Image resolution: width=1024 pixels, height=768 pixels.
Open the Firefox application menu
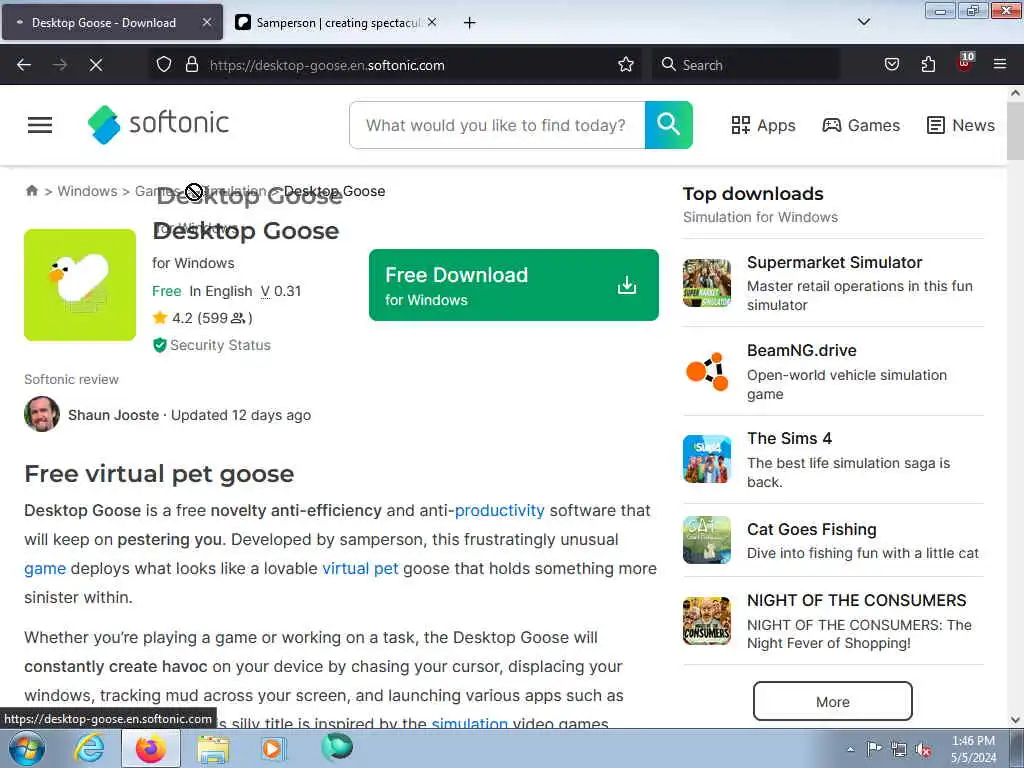[1000, 65]
